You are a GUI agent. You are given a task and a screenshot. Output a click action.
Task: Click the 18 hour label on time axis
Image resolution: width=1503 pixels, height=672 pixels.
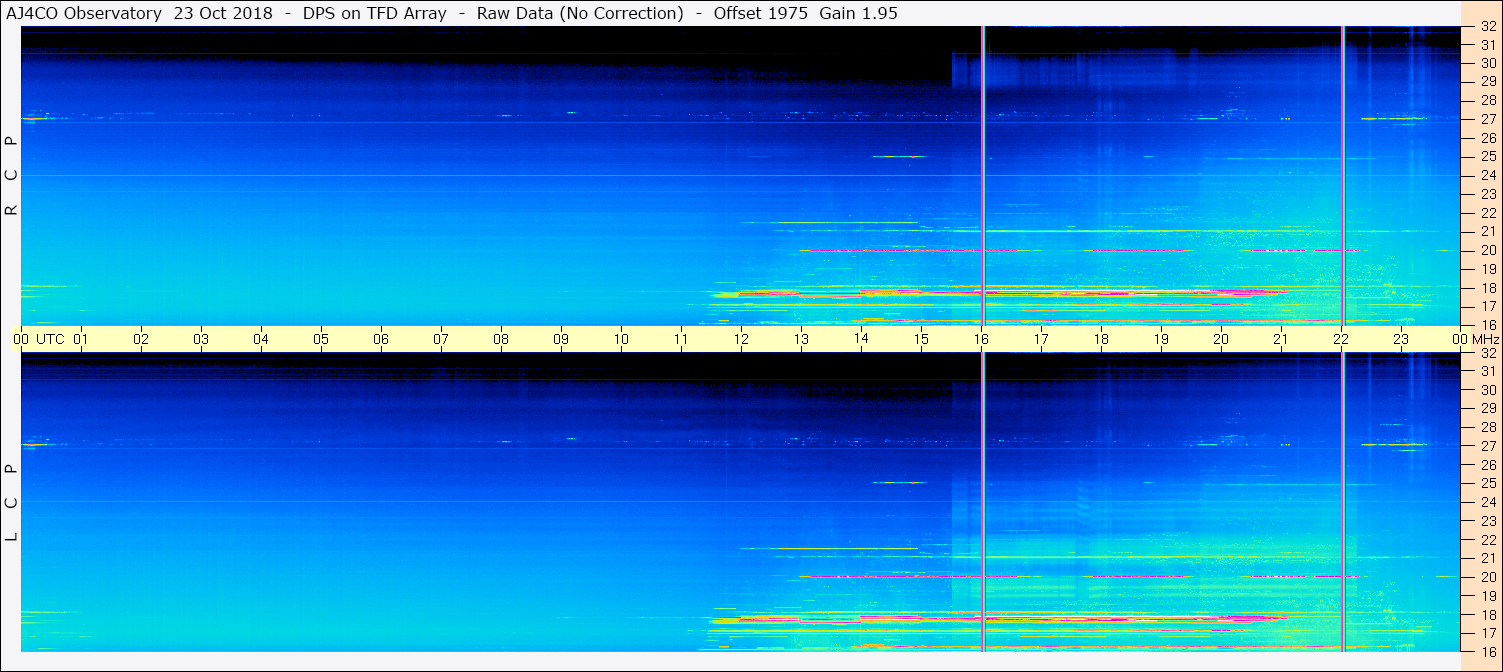click(x=1101, y=339)
